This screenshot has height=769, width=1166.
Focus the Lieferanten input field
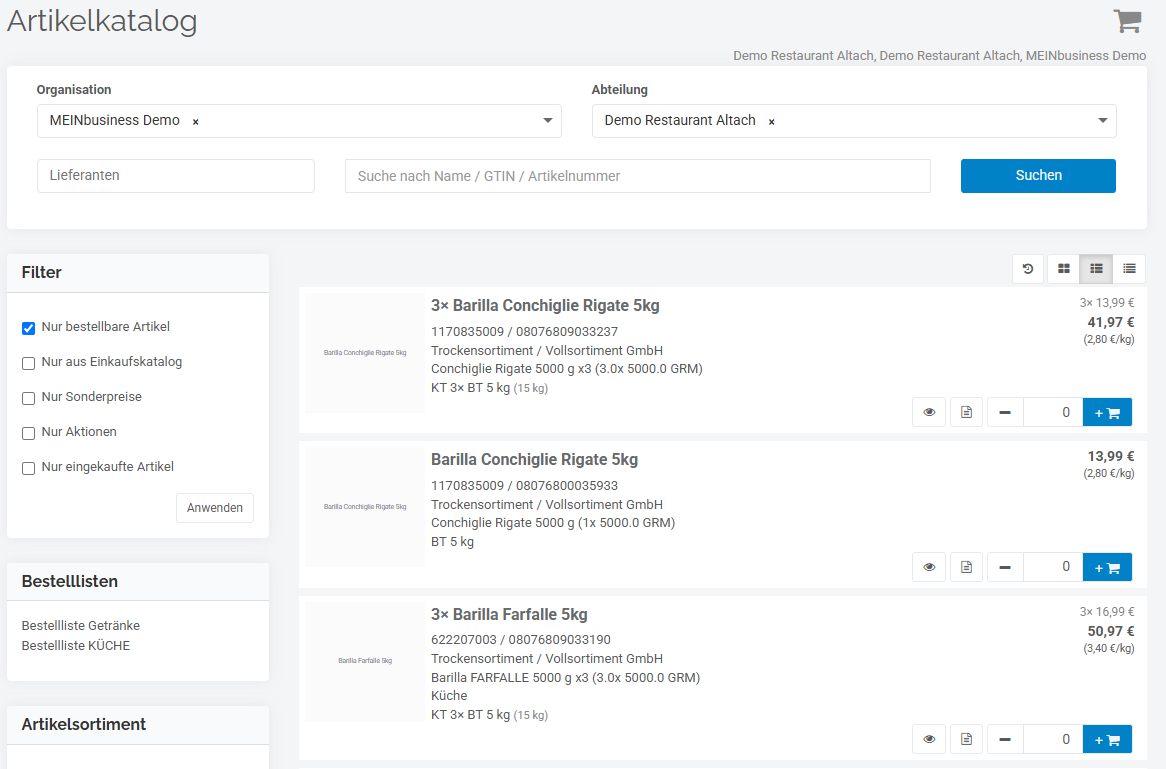175,176
